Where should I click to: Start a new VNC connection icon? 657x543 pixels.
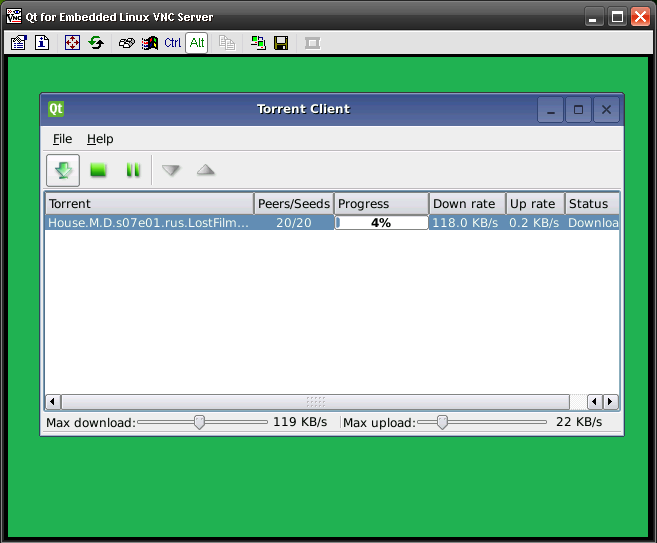(x=258, y=43)
